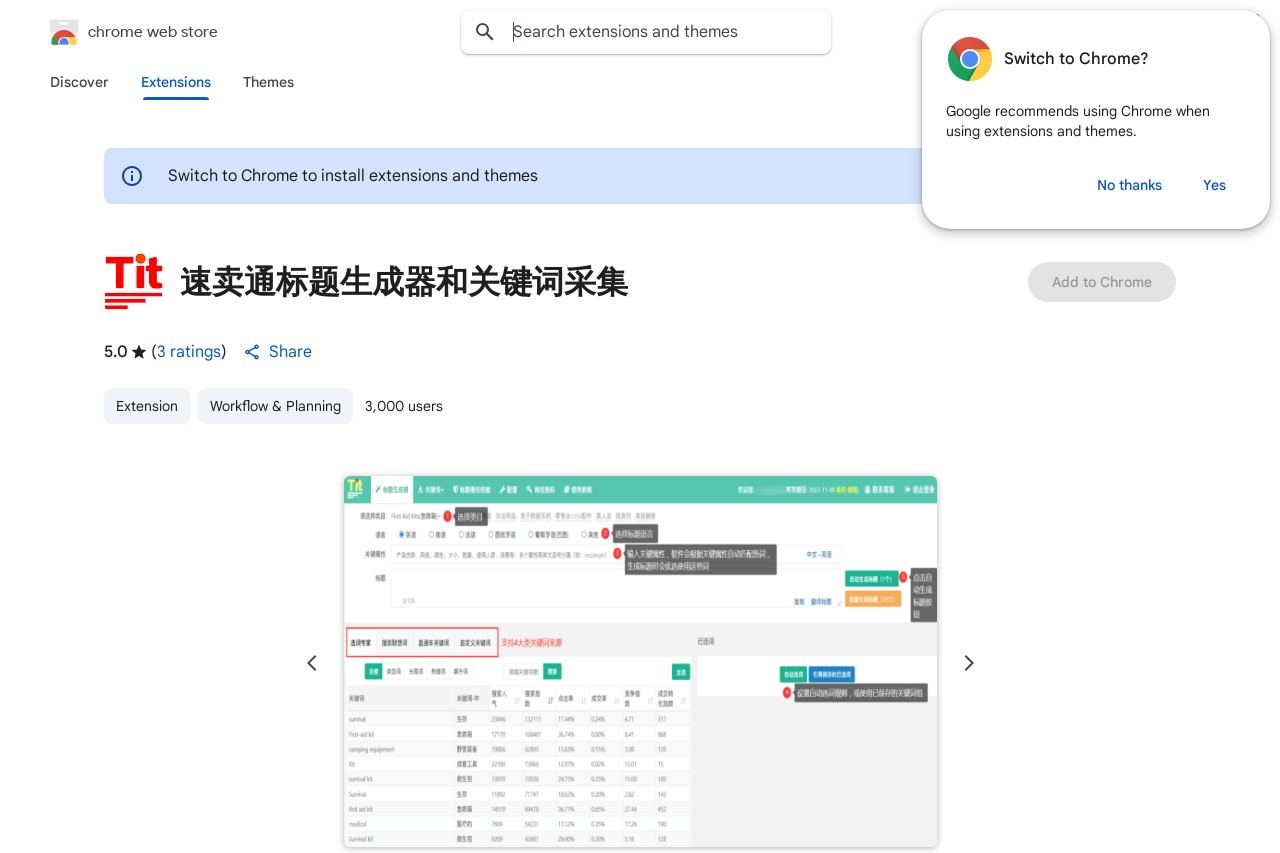Viewport: 1280px width, 853px height.
Task: Click the Add to Chrome button
Action: (x=1102, y=282)
